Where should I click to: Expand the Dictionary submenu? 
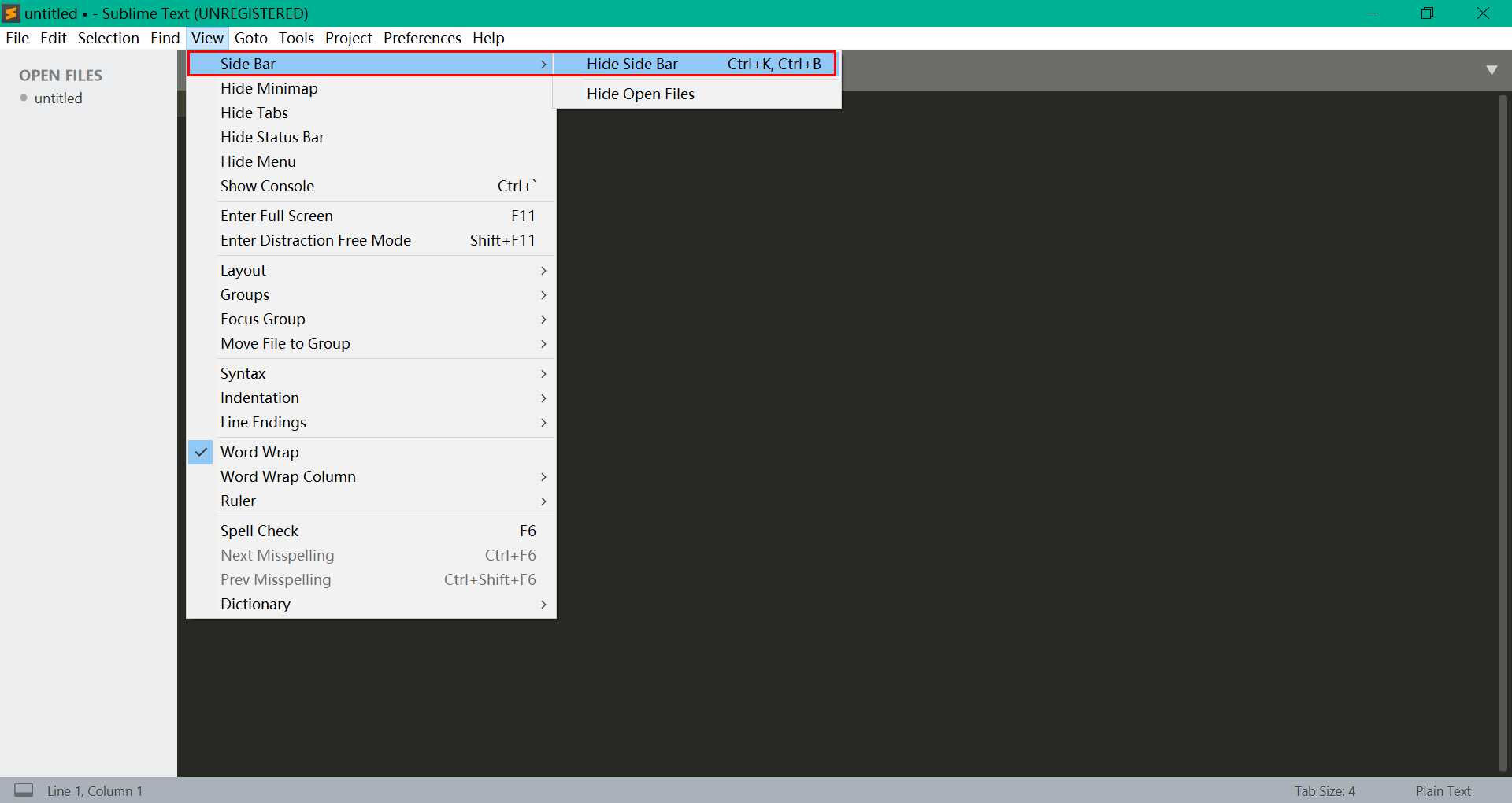(x=371, y=604)
